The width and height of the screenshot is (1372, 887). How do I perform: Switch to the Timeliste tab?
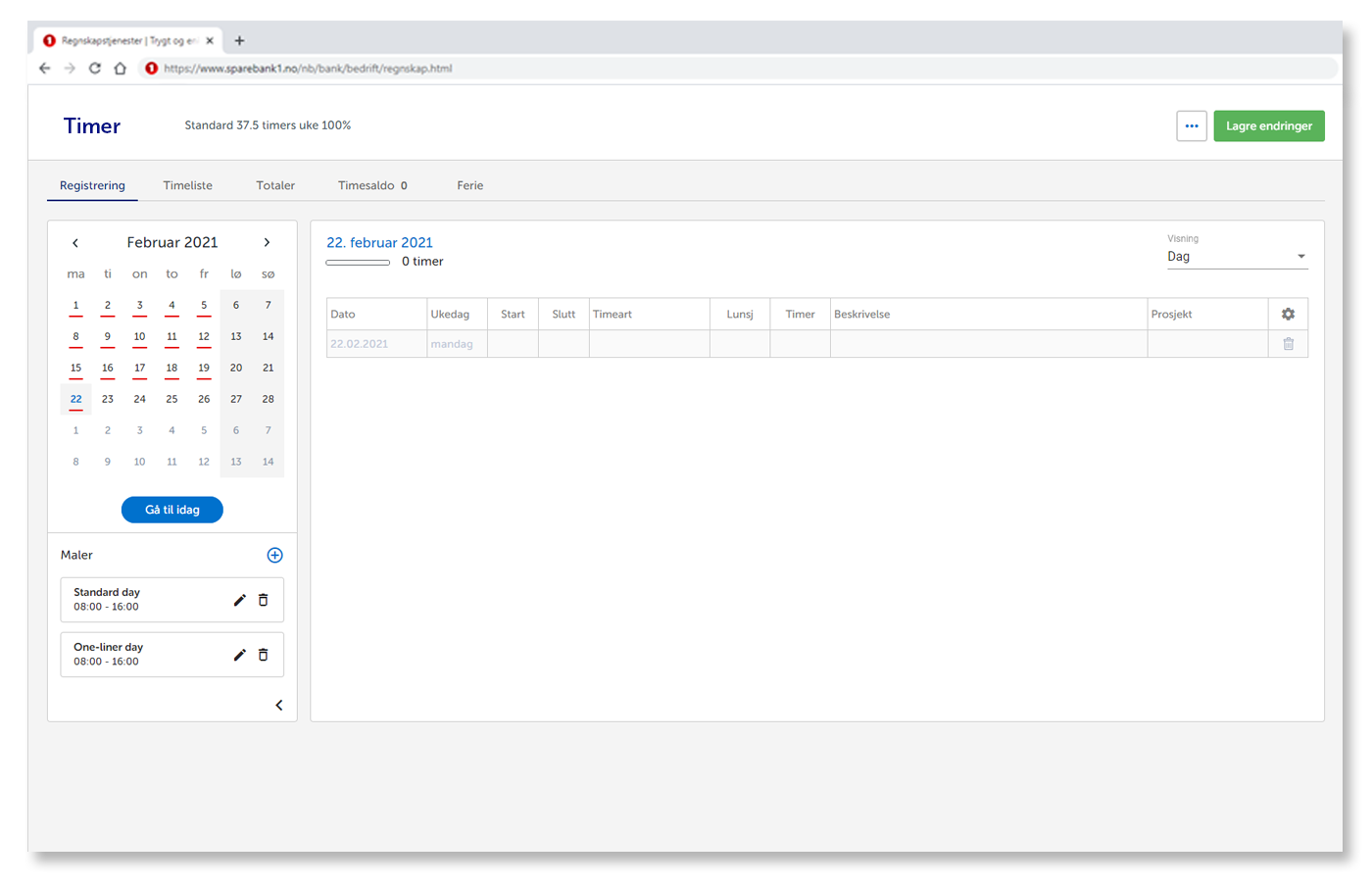(187, 186)
